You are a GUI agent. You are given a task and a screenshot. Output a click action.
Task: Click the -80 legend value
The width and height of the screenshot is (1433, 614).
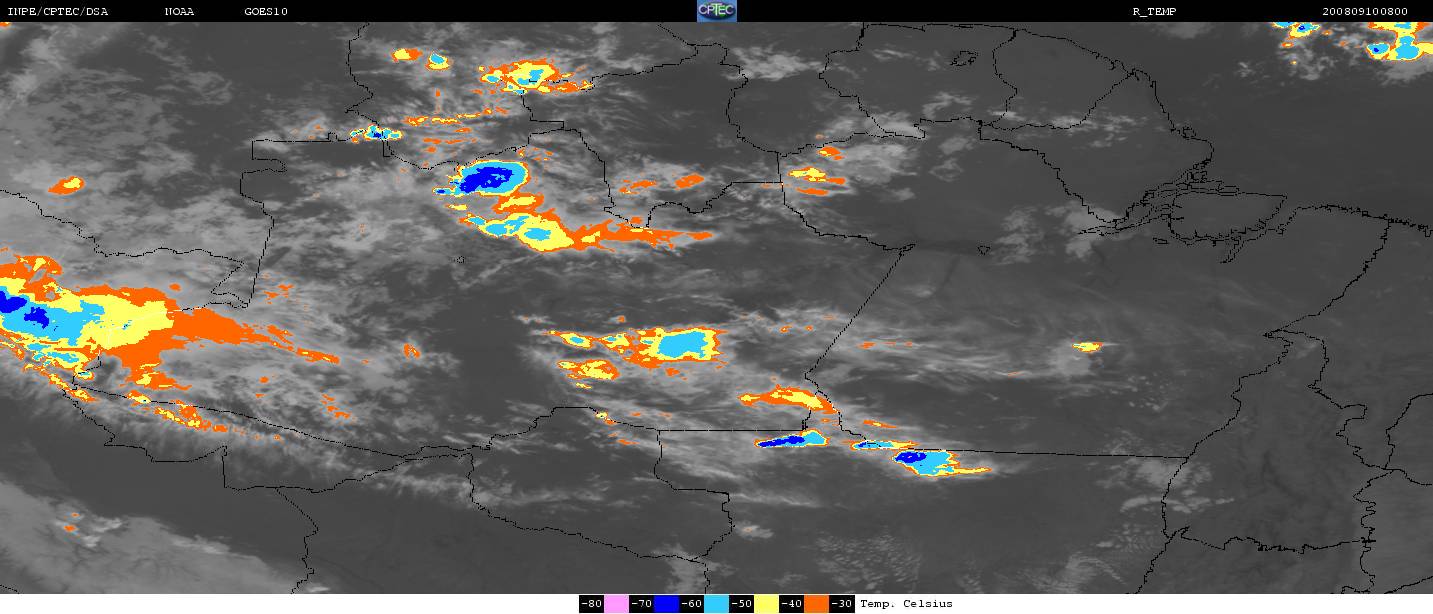(x=591, y=604)
